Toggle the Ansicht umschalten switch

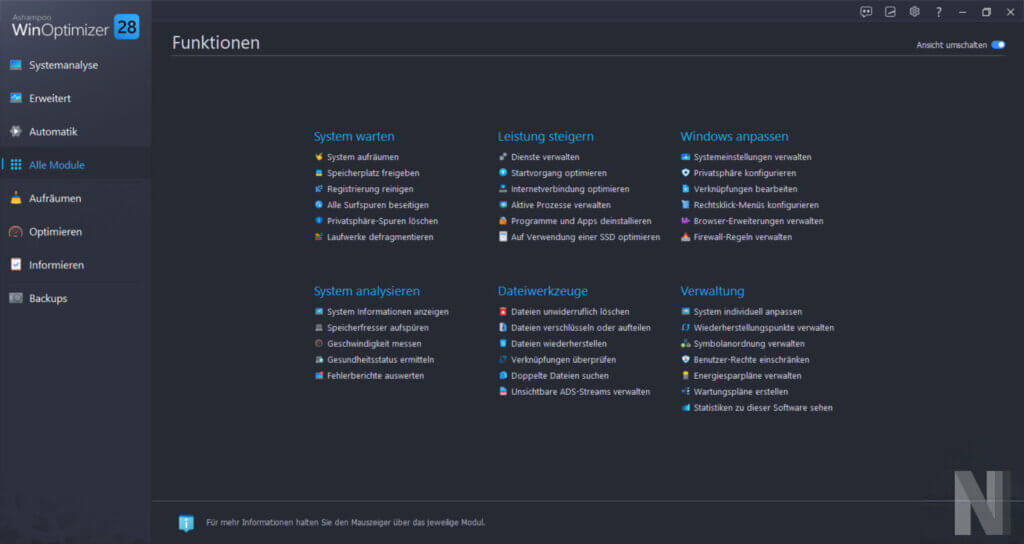(997, 45)
